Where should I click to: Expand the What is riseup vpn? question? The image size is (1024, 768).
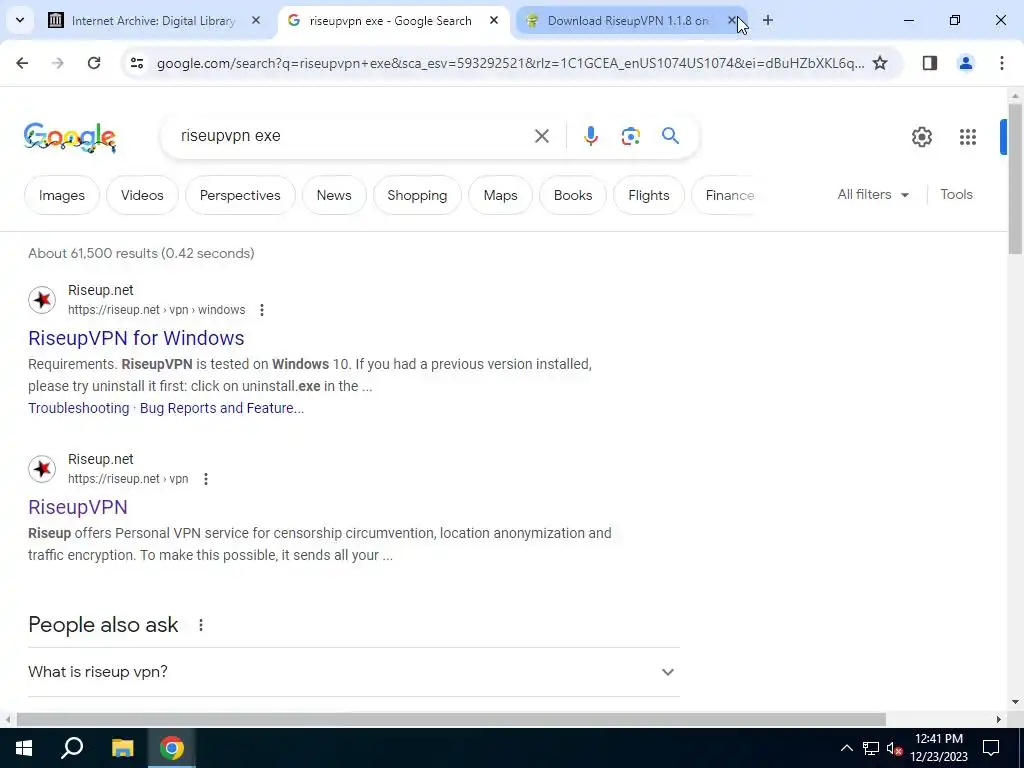[x=354, y=672]
